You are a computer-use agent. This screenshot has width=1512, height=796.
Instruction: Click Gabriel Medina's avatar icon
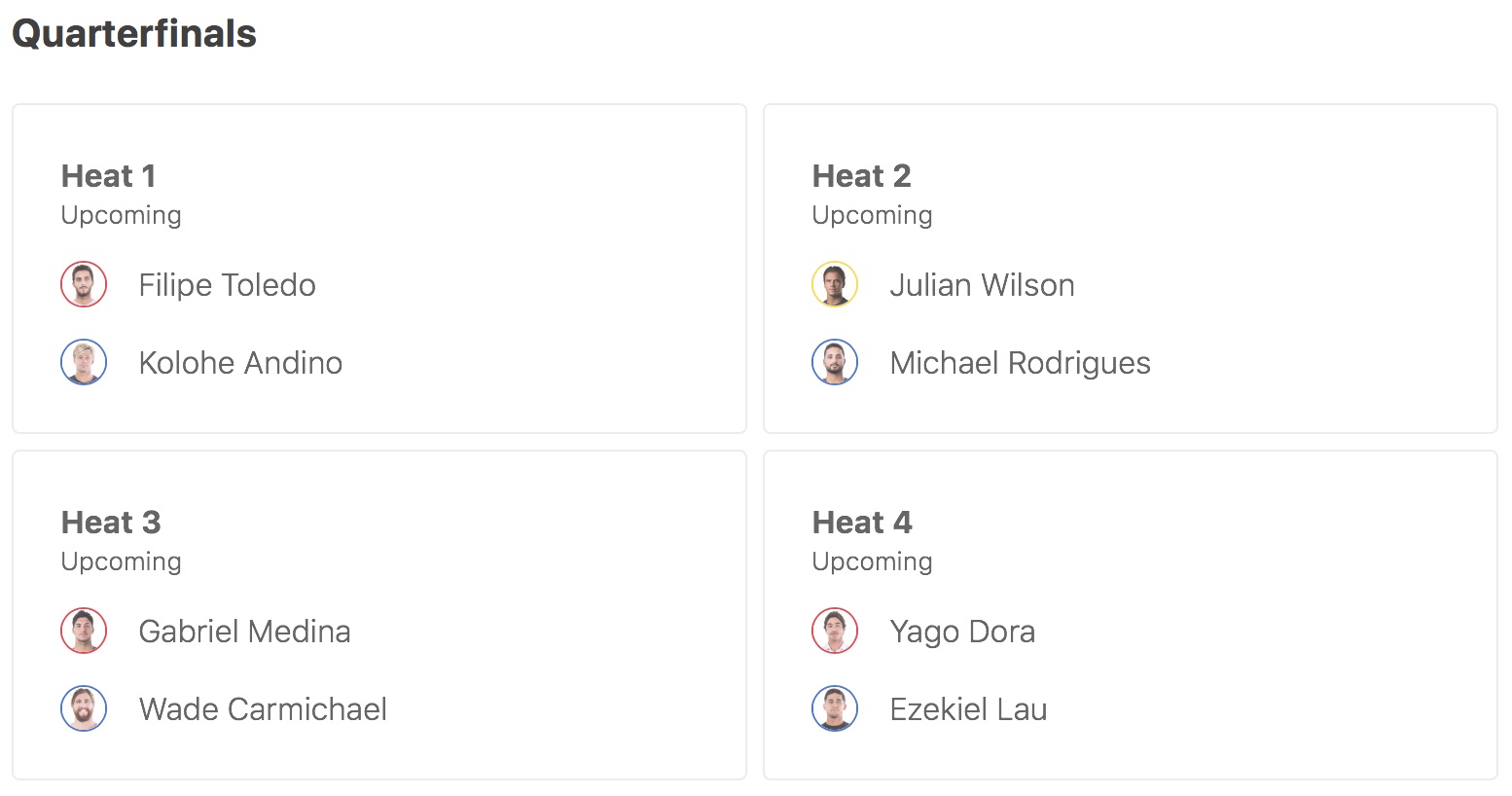pos(84,632)
